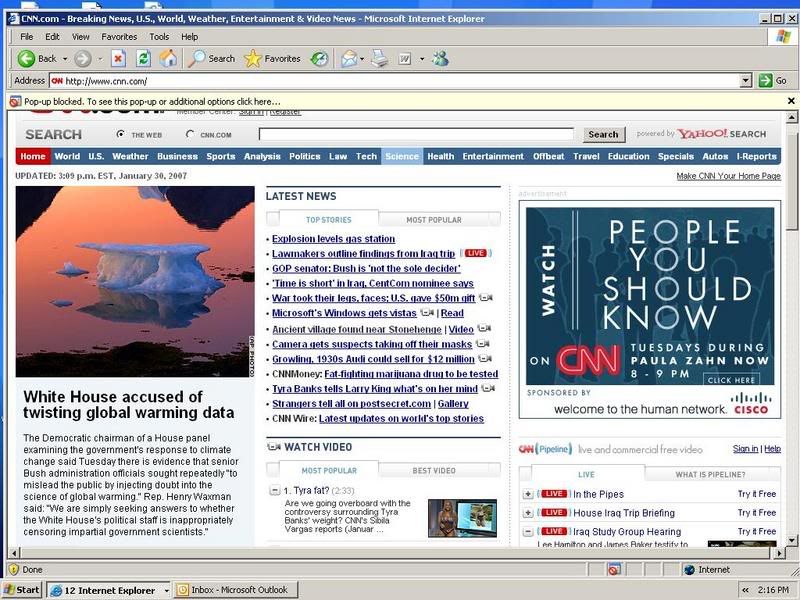This screenshot has width=800, height=600.
Task: Open the address bar dropdown list
Action: pyautogui.click(x=746, y=81)
